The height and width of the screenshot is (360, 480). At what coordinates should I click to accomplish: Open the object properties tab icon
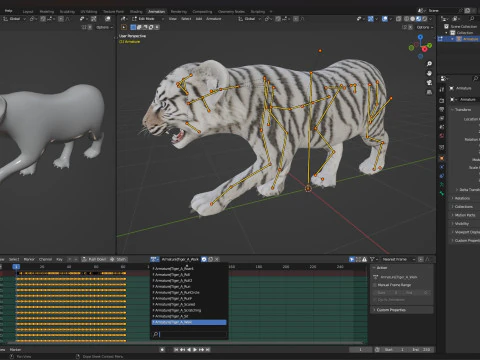click(442, 158)
